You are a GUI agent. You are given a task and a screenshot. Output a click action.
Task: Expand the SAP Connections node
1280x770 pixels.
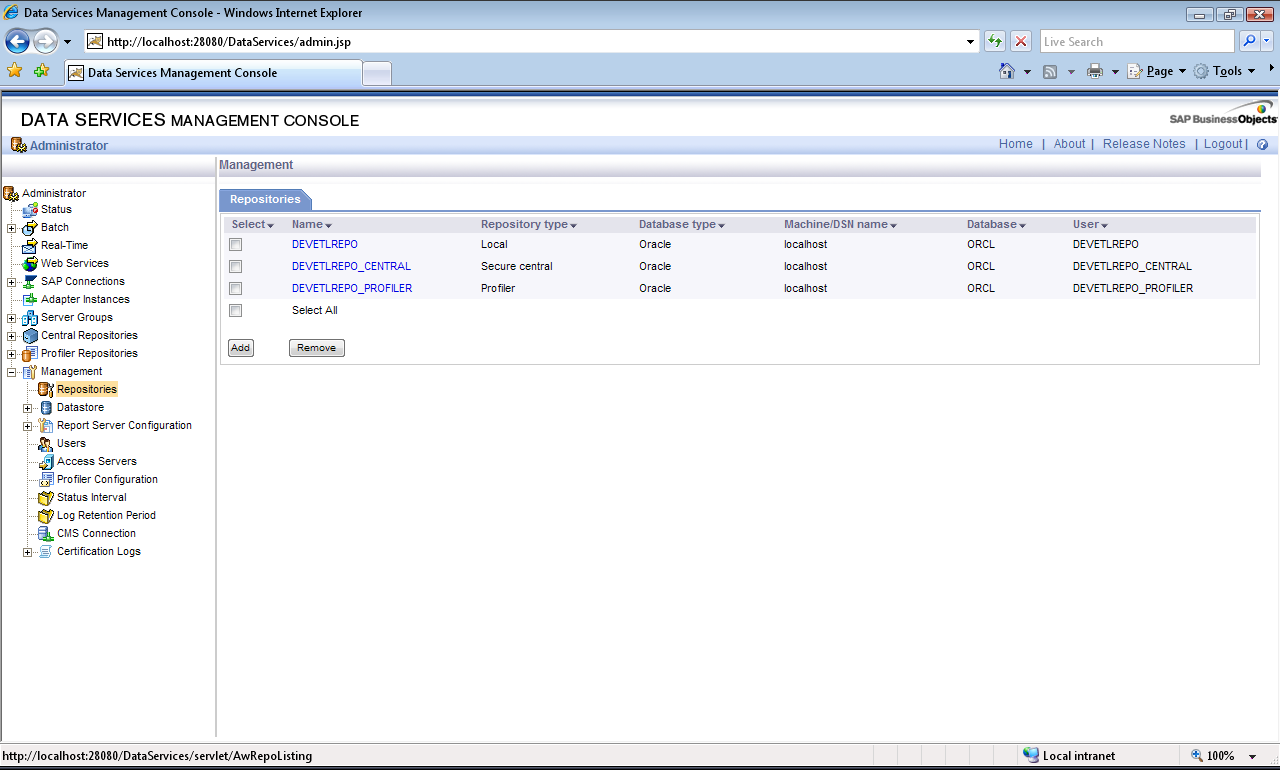(12, 282)
